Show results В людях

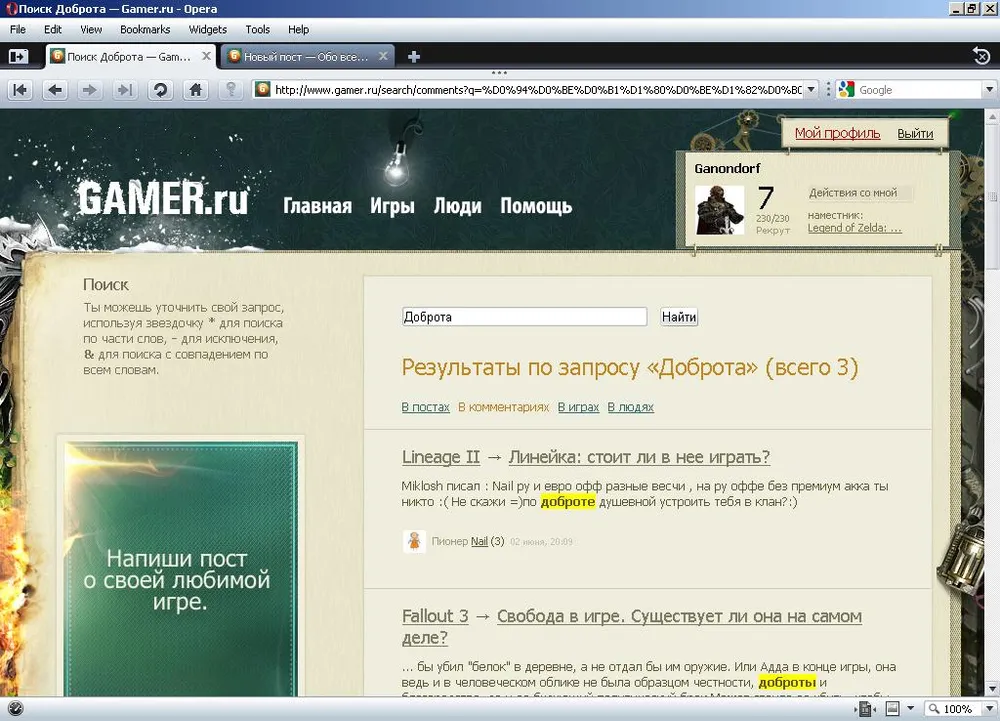(x=631, y=407)
